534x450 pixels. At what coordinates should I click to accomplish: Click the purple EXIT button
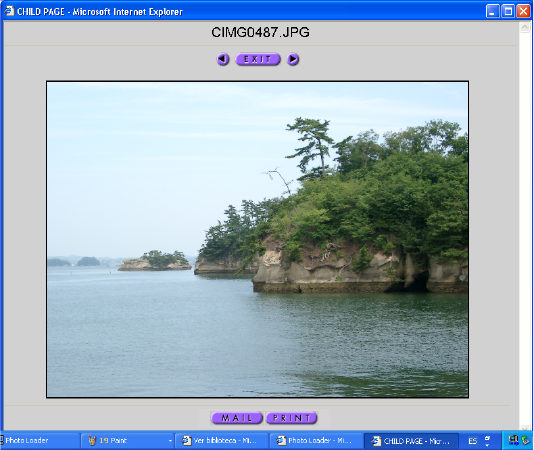258,59
